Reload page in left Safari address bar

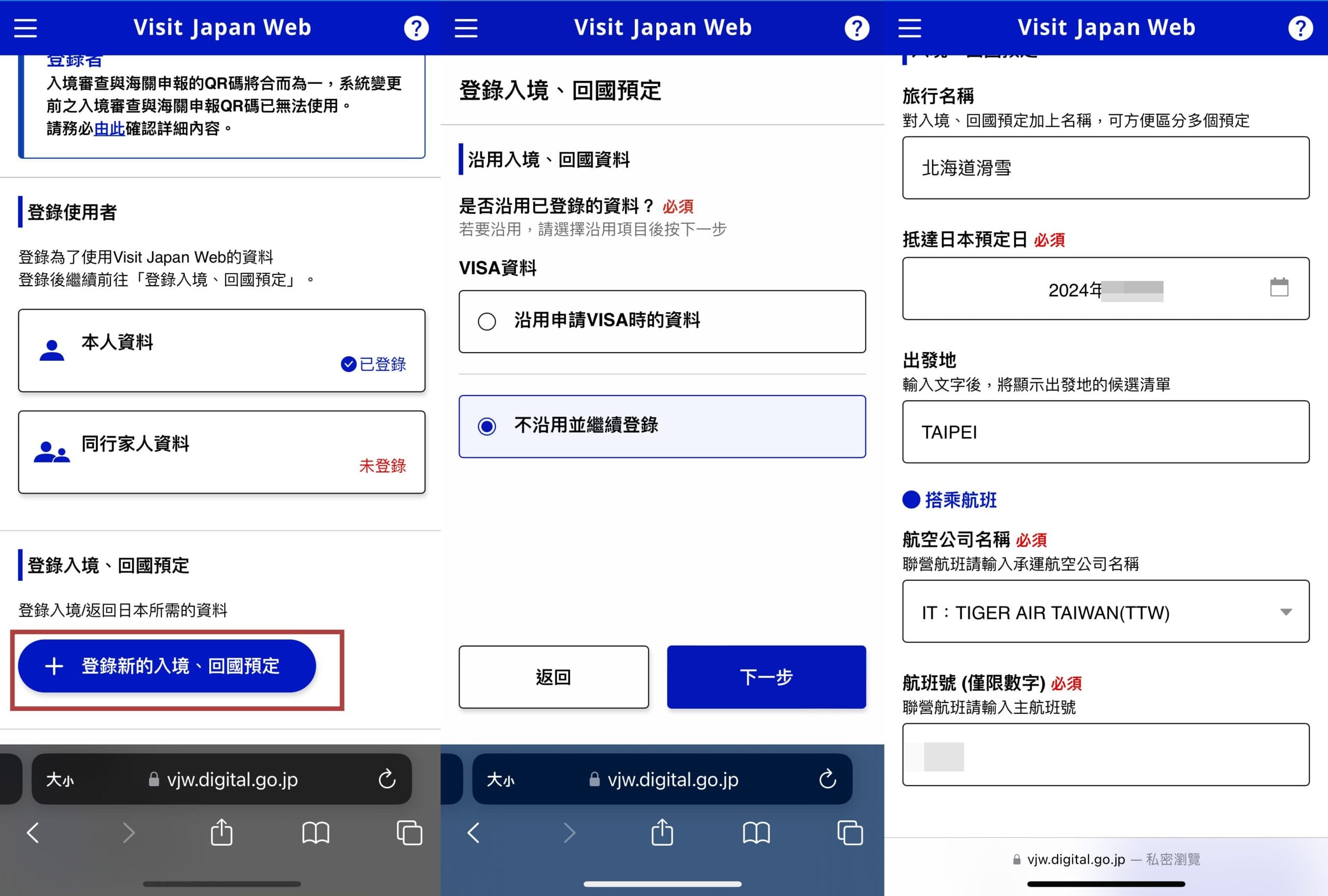click(x=387, y=779)
